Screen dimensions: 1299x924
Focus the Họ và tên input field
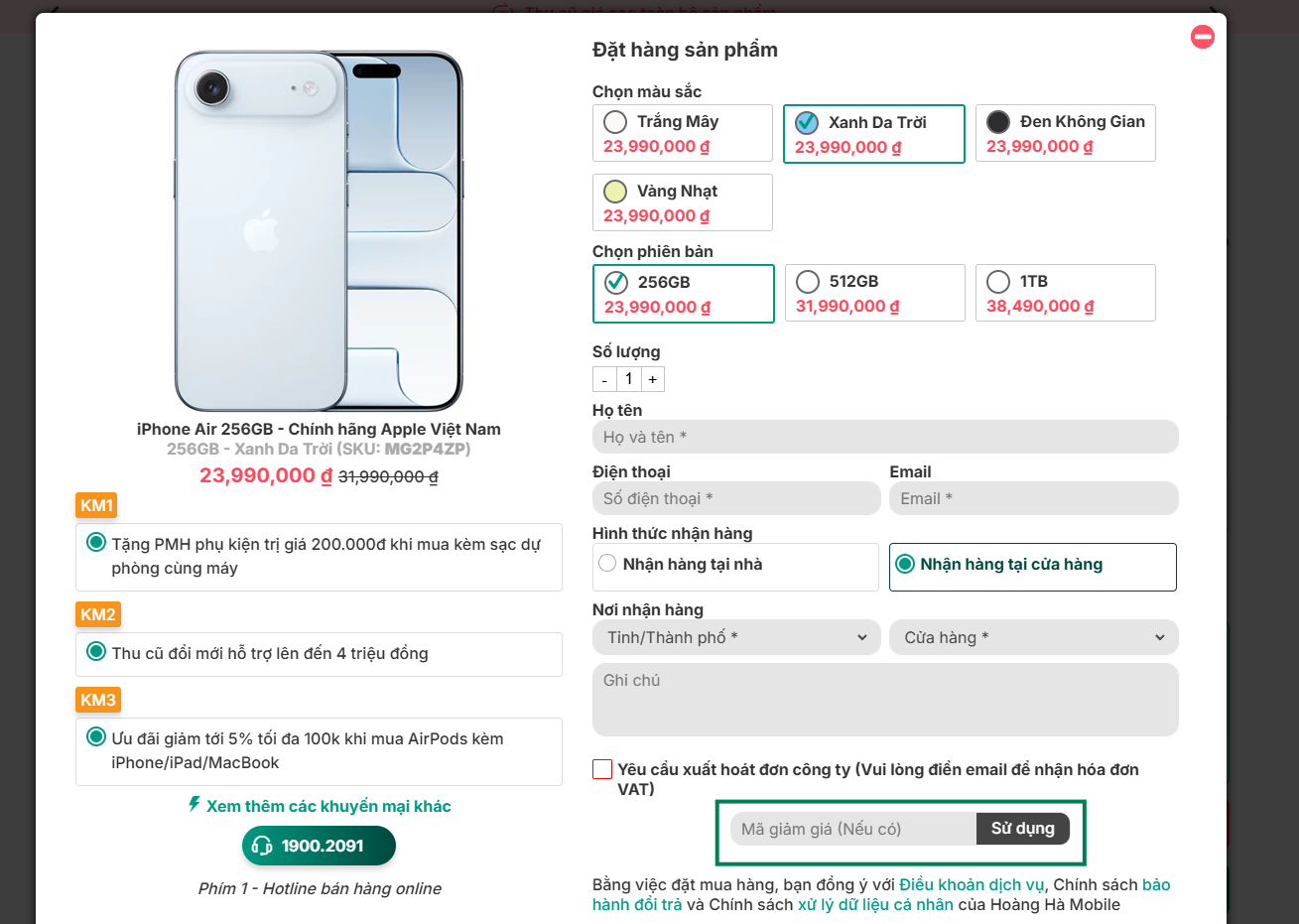(x=884, y=437)
